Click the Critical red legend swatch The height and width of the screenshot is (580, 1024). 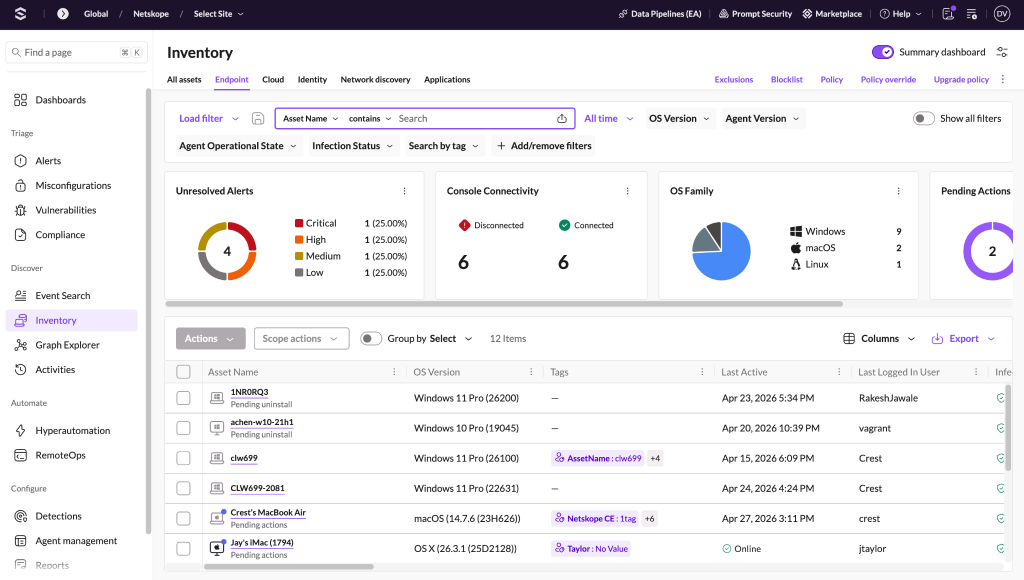(x=299, y=223)
